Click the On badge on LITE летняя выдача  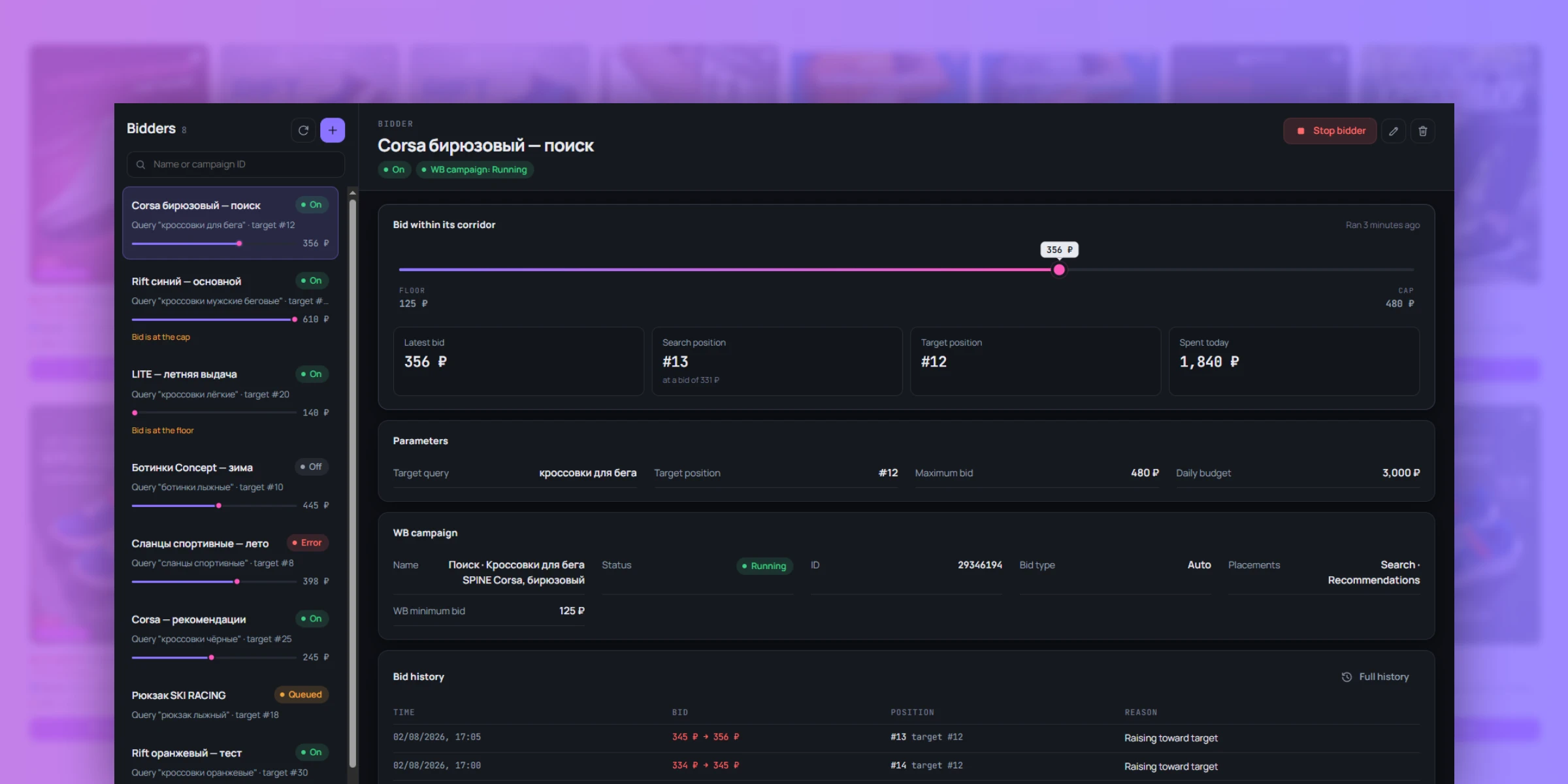[x=312, y=374]
